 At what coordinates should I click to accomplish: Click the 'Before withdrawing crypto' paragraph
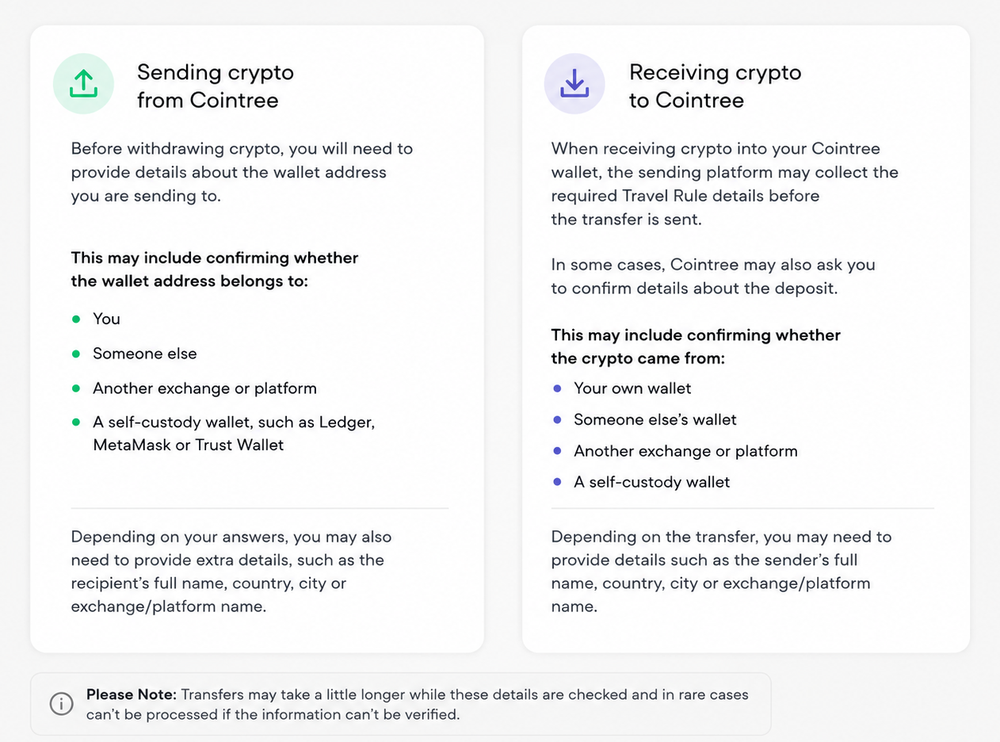pyautogui.click(x=242, y=172)
